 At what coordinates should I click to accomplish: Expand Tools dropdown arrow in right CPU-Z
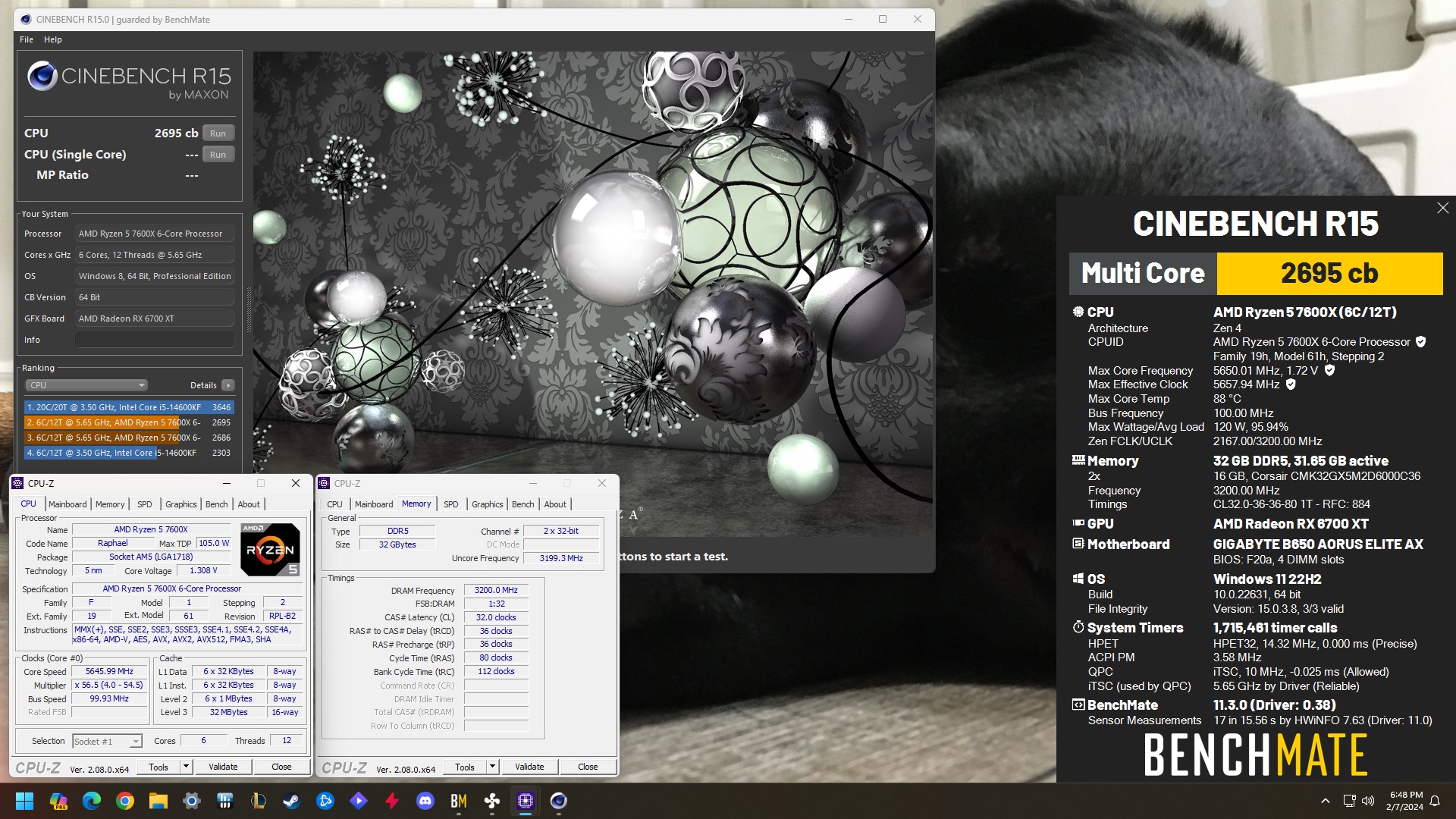tap(492, 767)
